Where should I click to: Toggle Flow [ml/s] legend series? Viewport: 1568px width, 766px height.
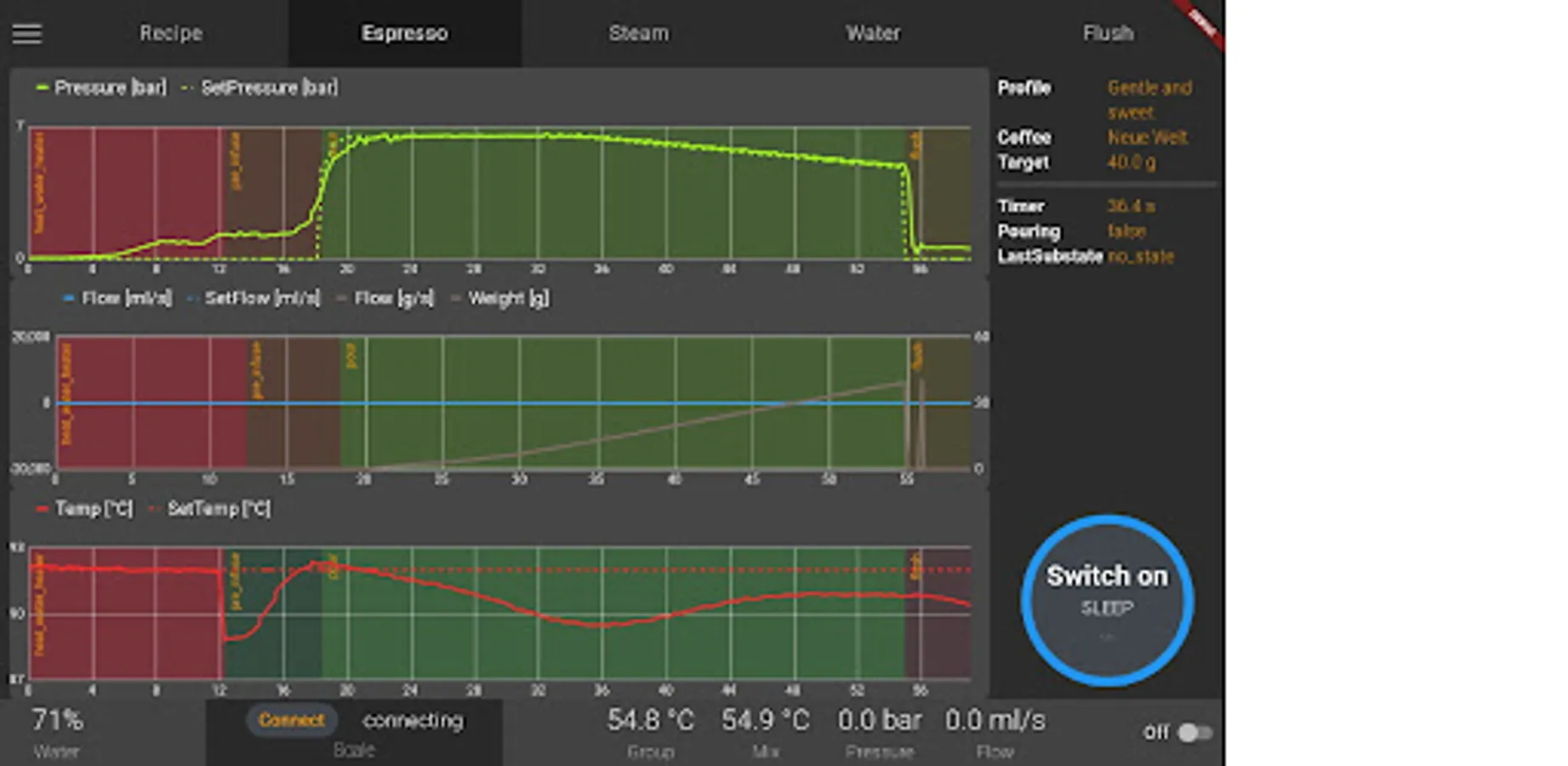click(x=117, y=298)
